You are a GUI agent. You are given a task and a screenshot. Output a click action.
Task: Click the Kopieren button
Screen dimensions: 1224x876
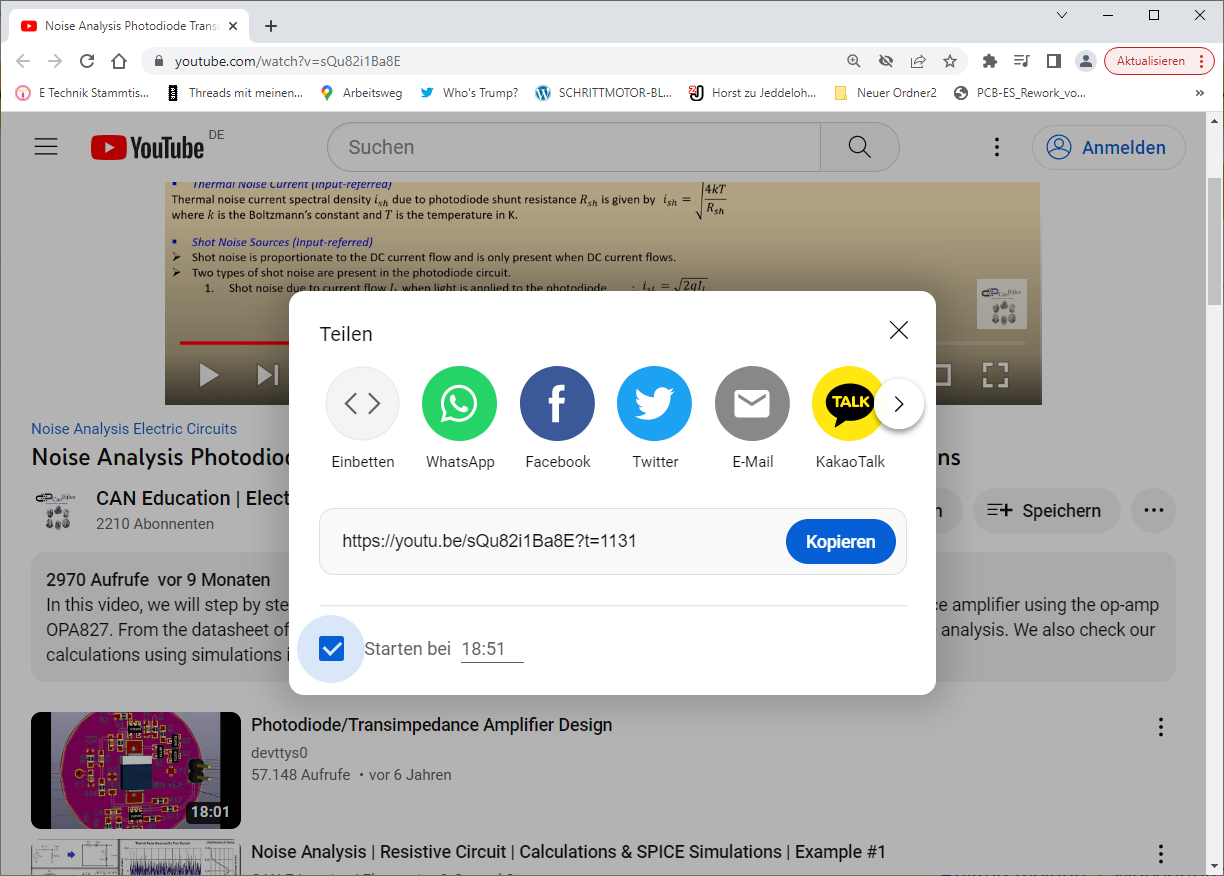(841, 541)
